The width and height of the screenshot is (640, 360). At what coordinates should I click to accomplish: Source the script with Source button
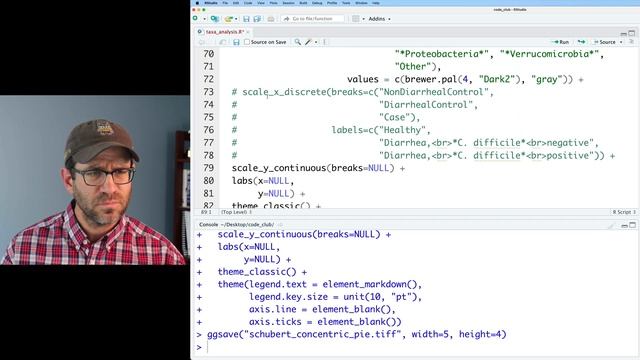[x=604, y=42]
